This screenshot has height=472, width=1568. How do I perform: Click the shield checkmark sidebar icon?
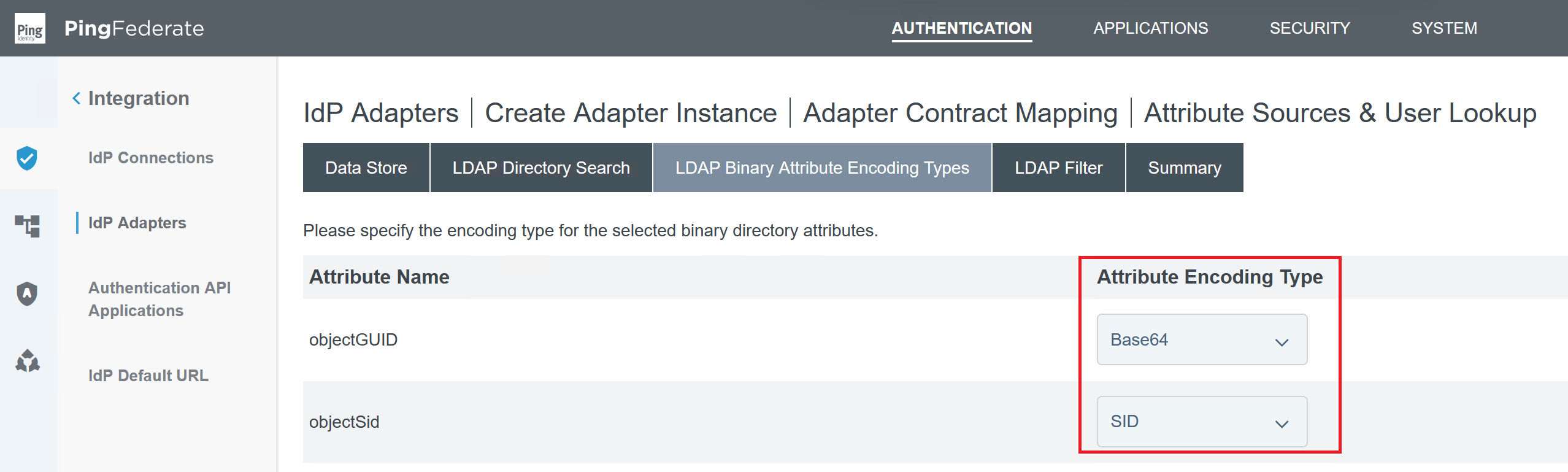click(x=27, y=158)
